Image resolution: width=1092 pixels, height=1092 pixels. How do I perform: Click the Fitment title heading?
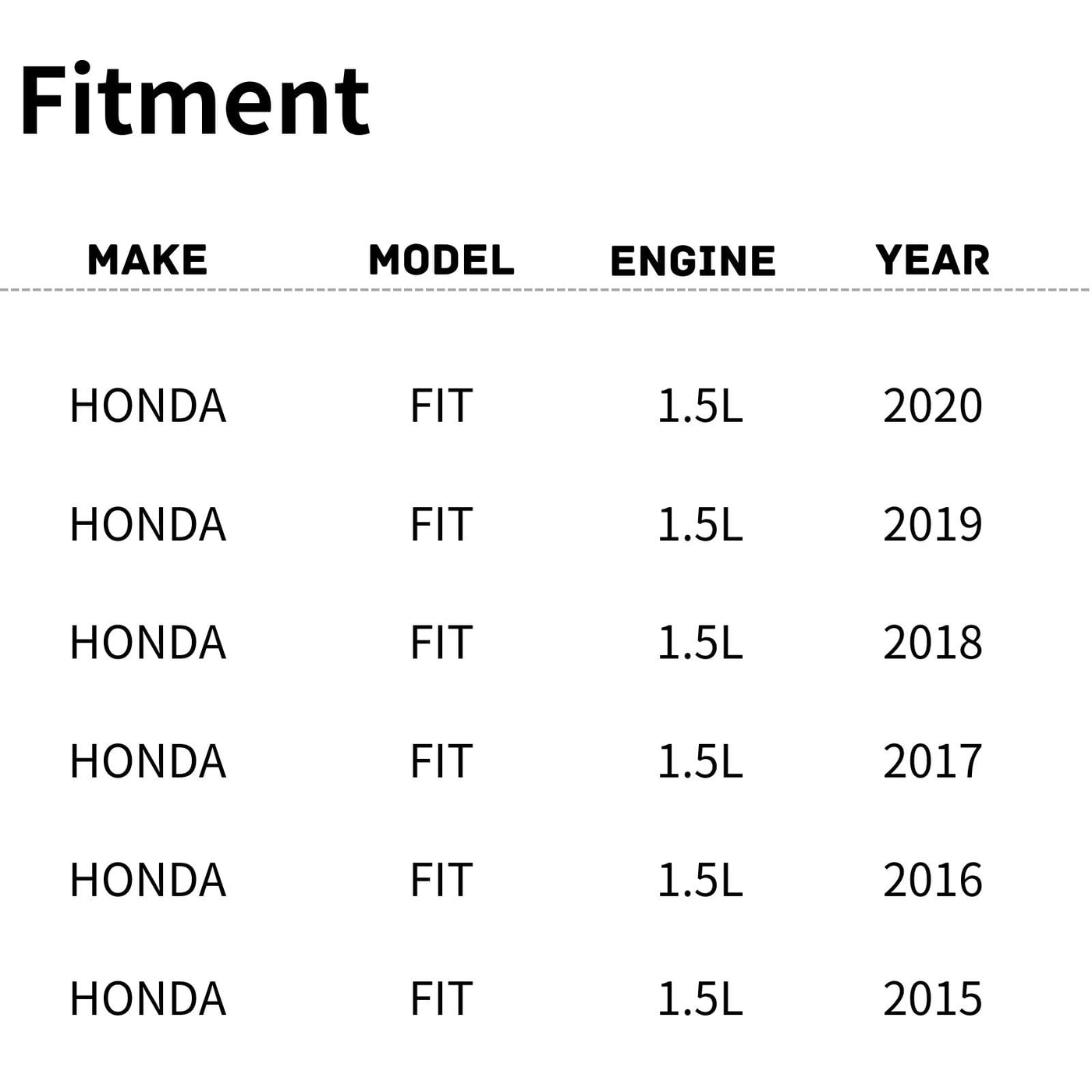coord(195,101)
